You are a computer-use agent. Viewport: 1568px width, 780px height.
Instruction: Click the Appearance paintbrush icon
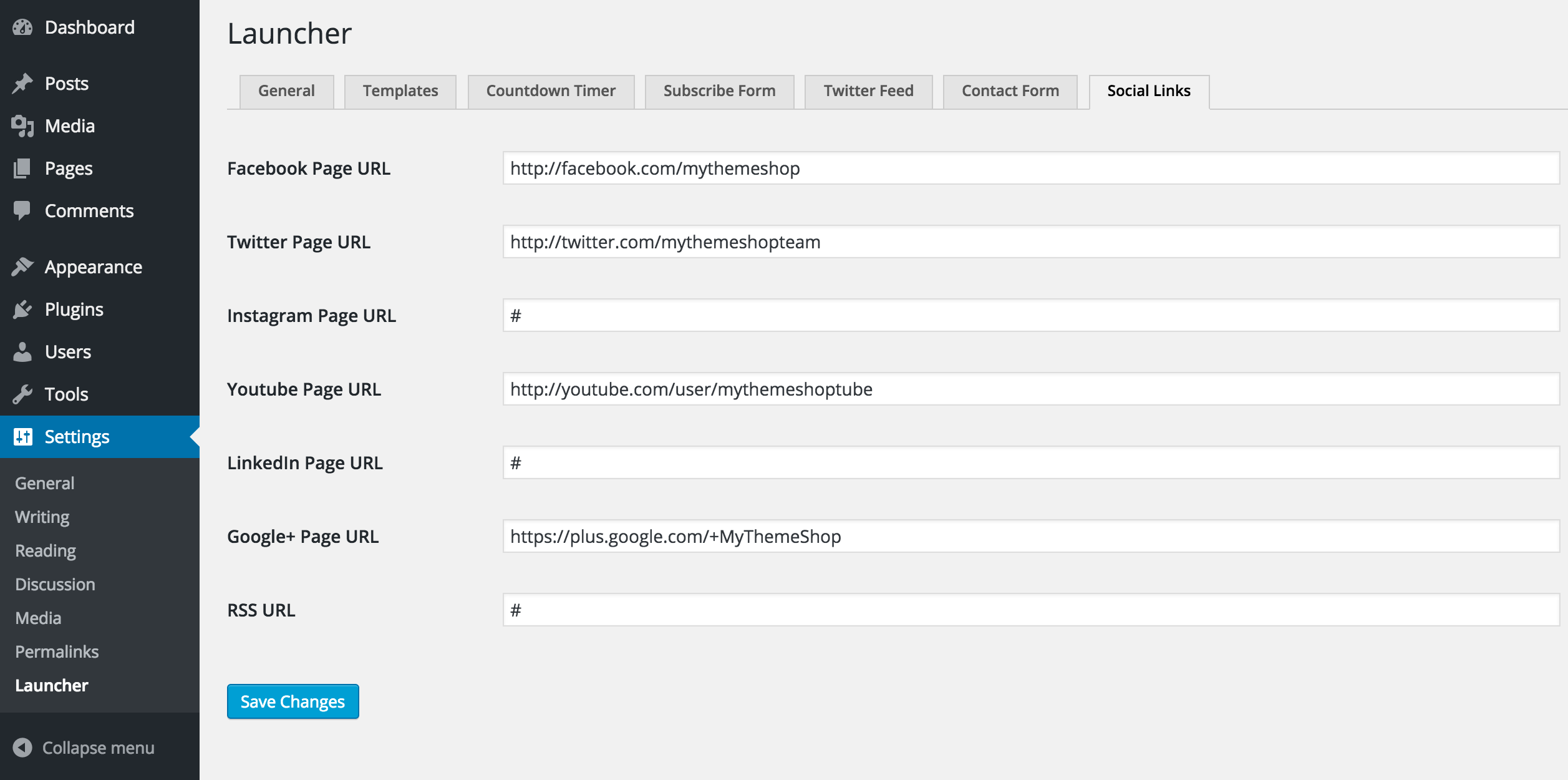22,267
